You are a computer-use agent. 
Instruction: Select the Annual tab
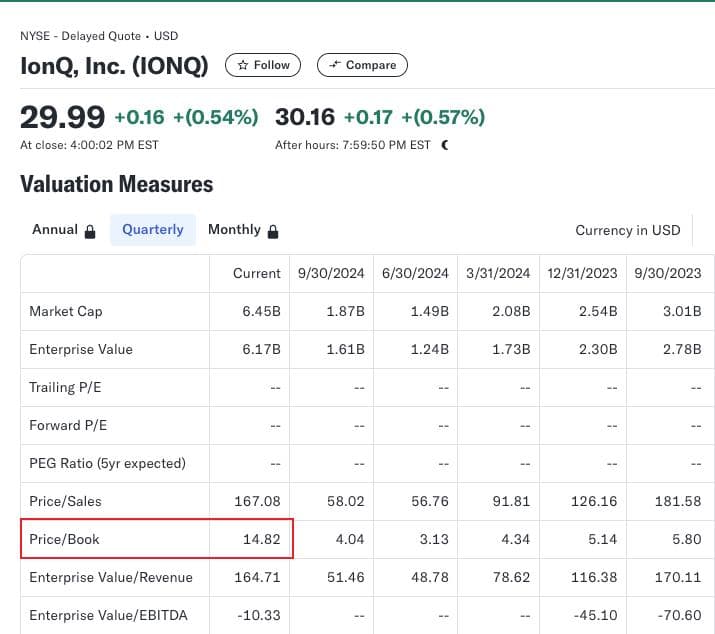click(x=55, y=229)
